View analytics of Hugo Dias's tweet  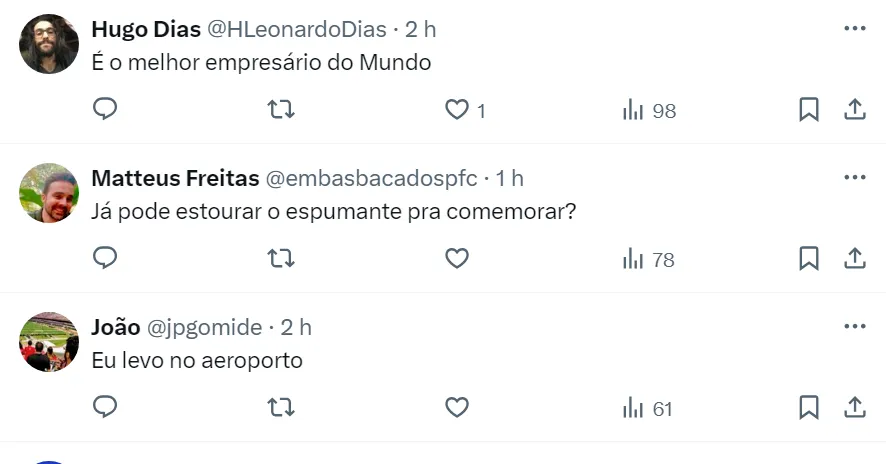[x=649, y=110]
